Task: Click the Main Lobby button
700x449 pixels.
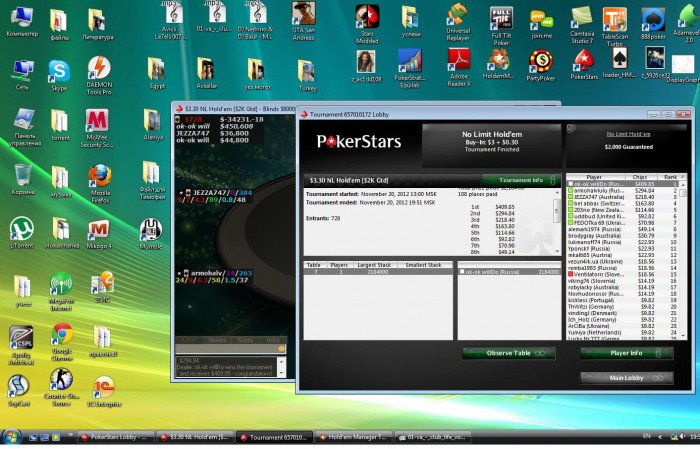Action: click(626, 378)
